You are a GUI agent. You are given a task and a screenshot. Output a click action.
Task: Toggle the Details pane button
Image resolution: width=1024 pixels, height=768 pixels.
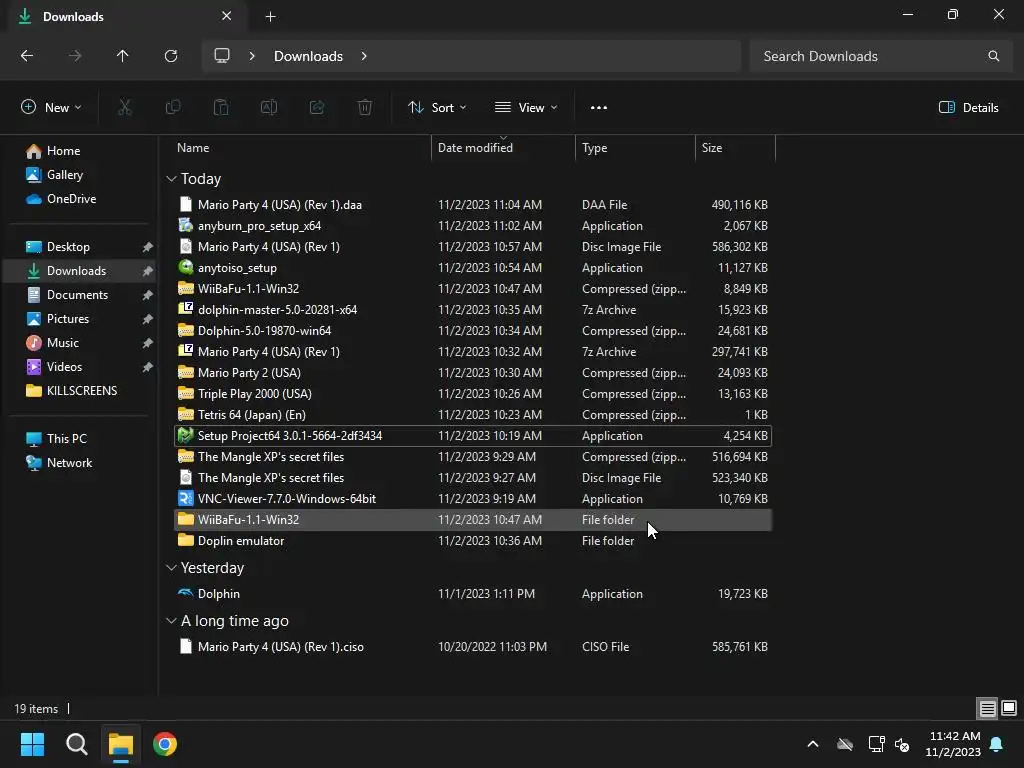click(968, 108)
